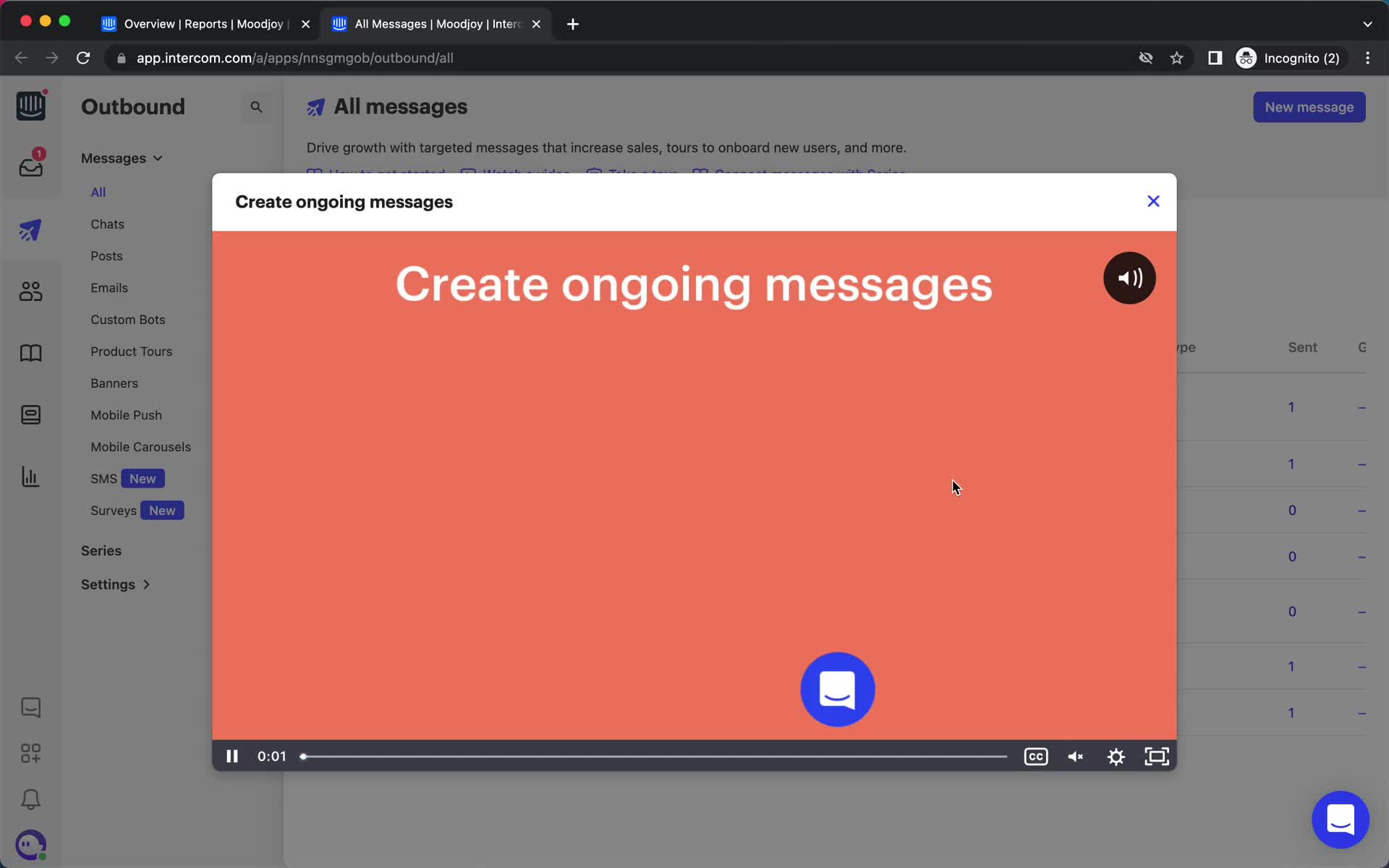This screenshot has height=868, width=1389.
Task: Click the Apps/grid icon in sidebar
Action: pos(30,753)
